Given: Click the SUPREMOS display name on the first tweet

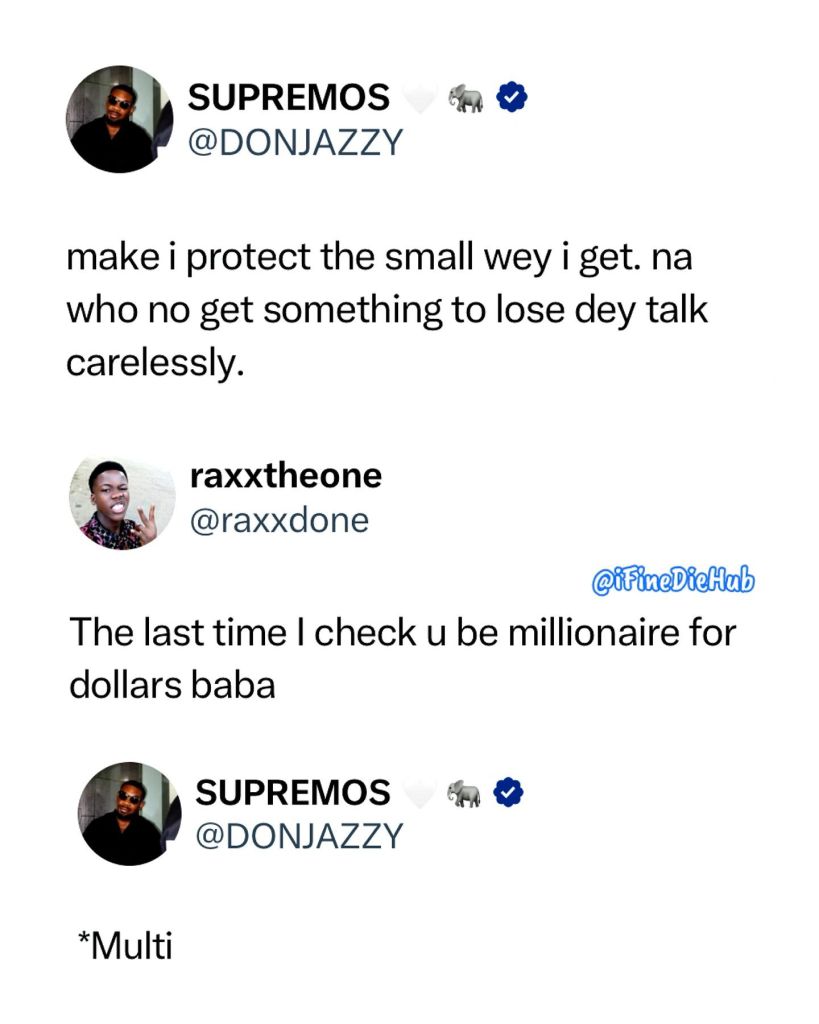Looking at the screenshot, I should (x=289, y=97).
